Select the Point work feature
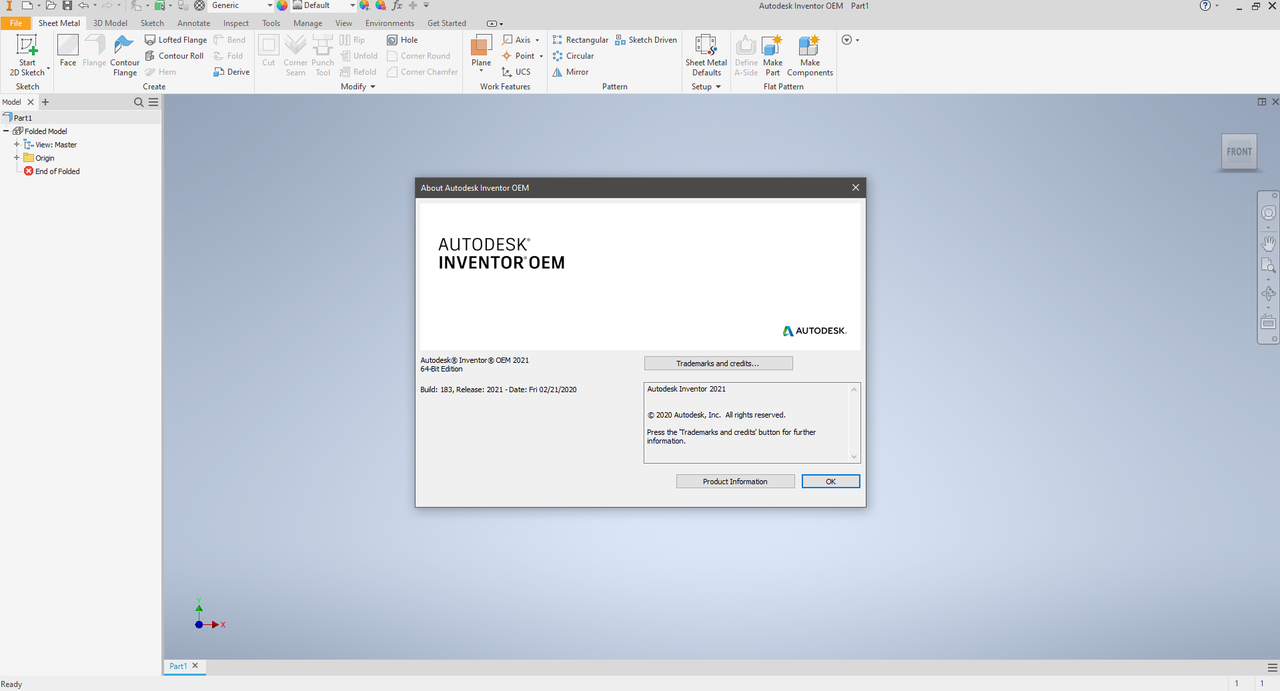This screenshot has height=691, width=1280. pos(519,56)
